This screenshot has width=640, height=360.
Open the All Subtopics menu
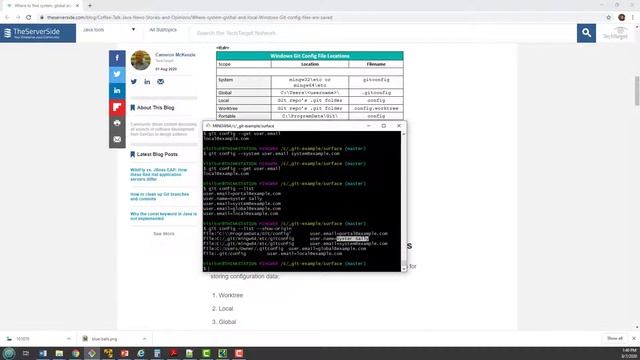(x=163, y=30)
